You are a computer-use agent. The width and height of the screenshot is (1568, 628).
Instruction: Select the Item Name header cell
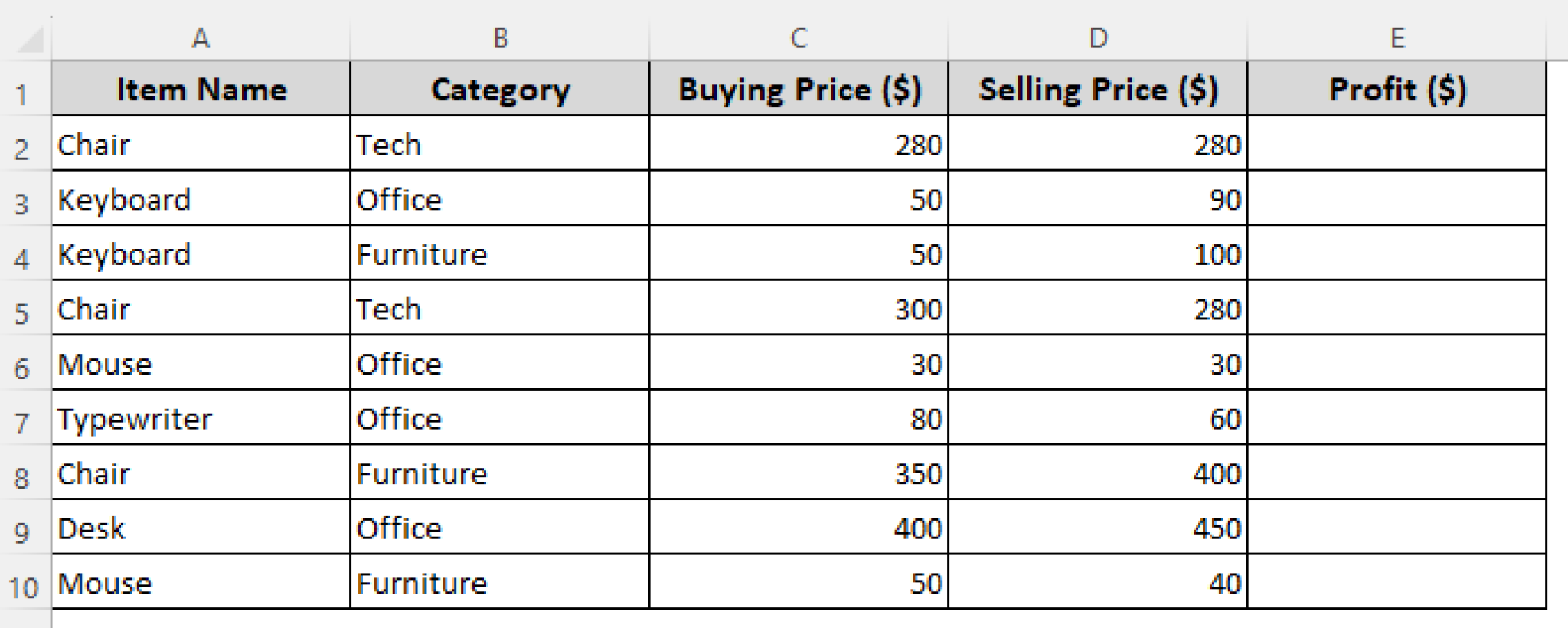coord(199,89)
